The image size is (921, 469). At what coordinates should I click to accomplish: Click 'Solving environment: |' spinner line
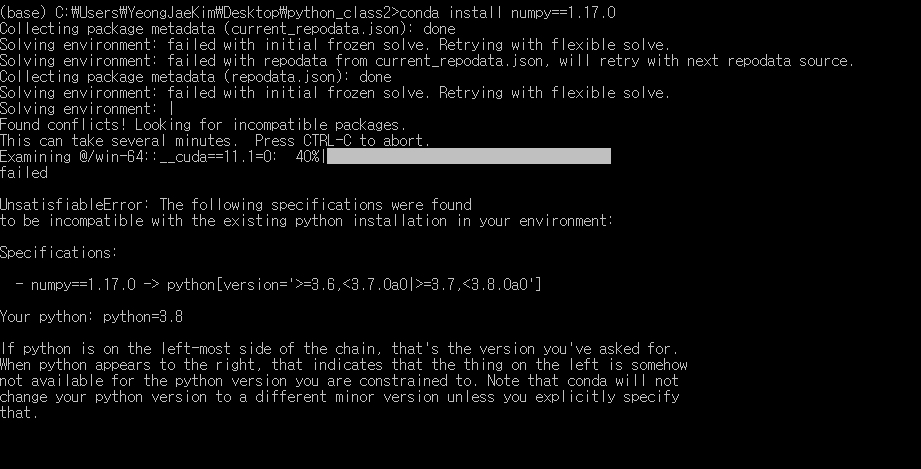88,109
